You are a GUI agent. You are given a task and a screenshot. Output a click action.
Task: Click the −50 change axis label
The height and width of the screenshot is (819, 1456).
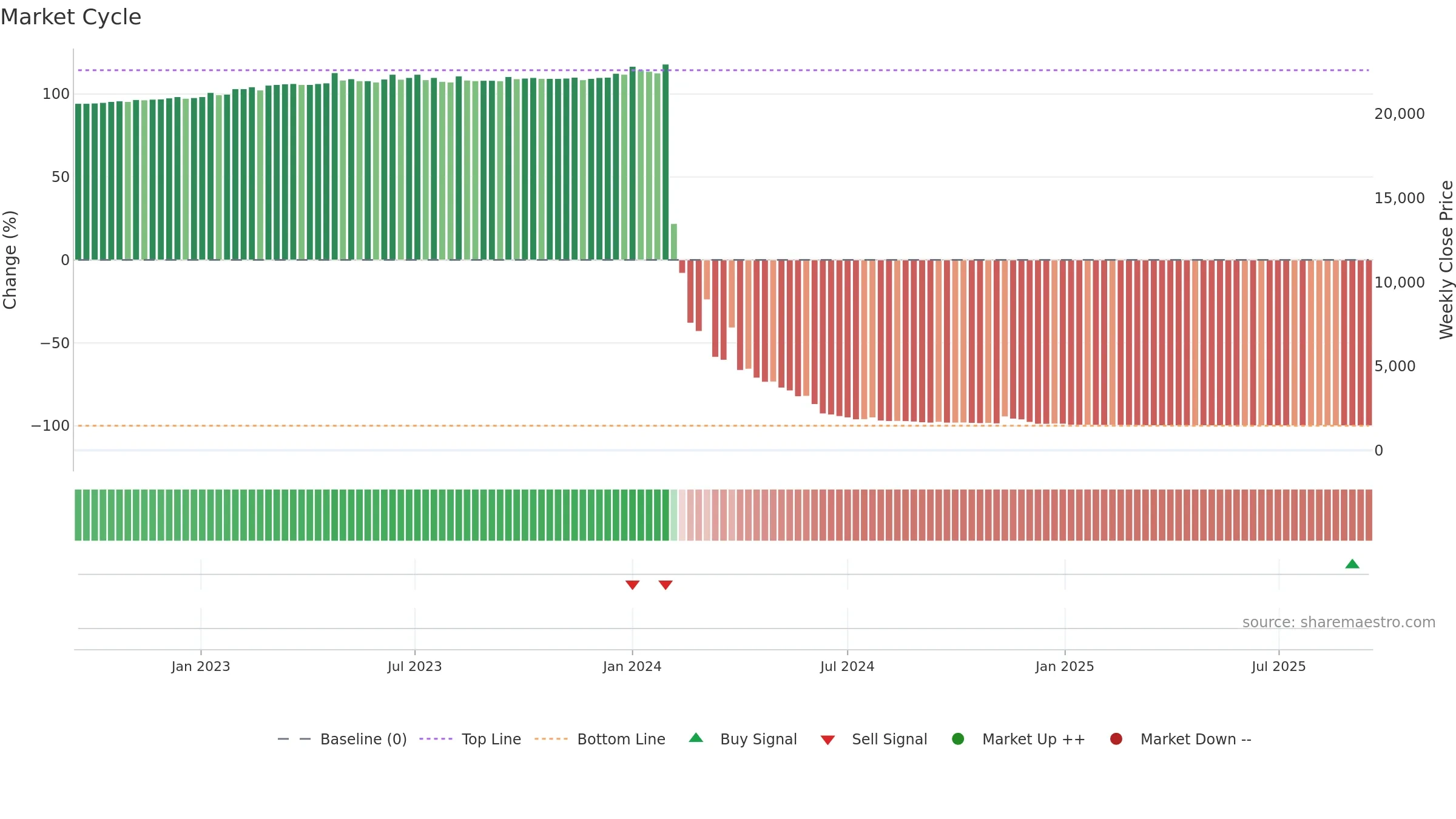tap(55, 343)
